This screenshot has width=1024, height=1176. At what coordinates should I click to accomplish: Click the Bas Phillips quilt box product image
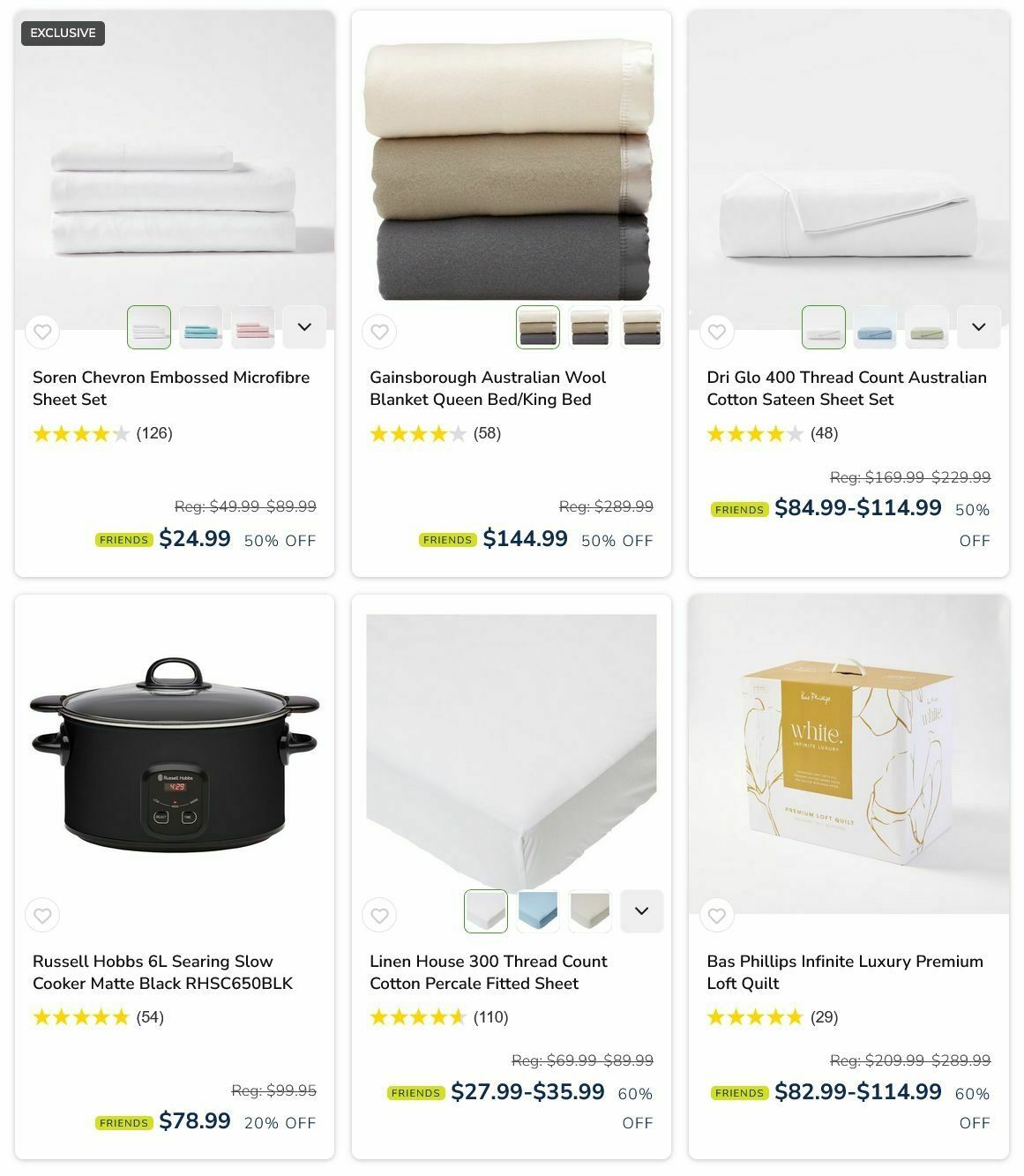pyautogui.click(x=848, y=754)
